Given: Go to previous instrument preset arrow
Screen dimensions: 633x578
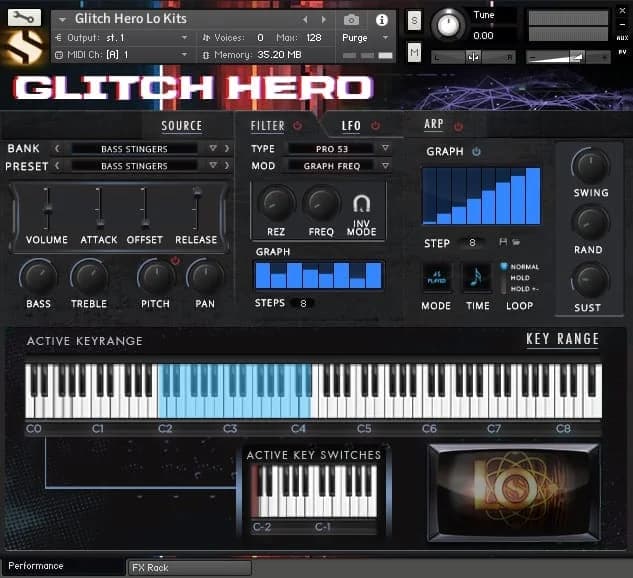Looking at the screenshot, I should [305, 19].
